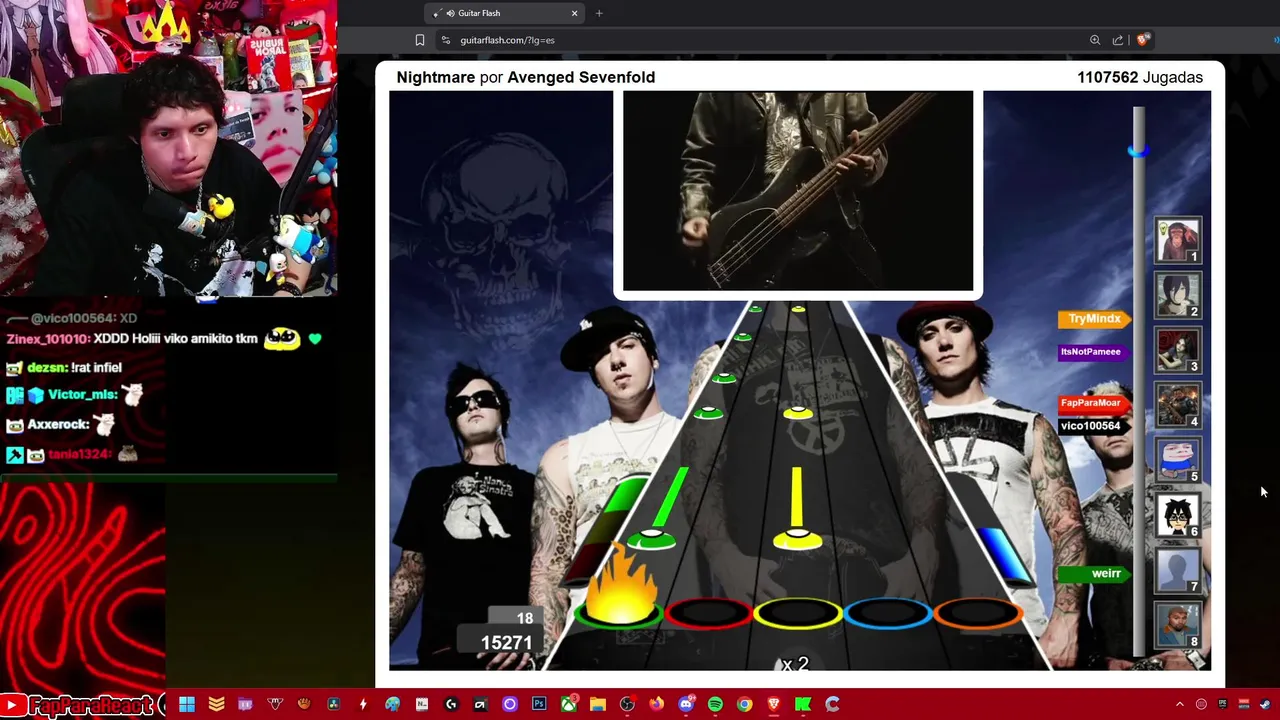View site information icon in address bar
Image resolution: width=1280 pixels, height=720 pixels.
pyautogui.click(x=446, y=40)
